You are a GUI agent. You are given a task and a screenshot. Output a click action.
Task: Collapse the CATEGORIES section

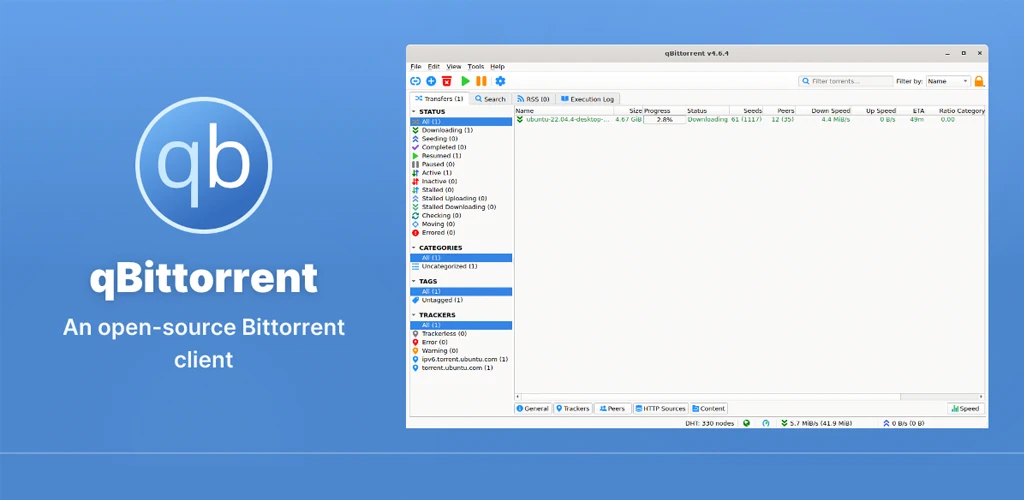coord(413,248)
